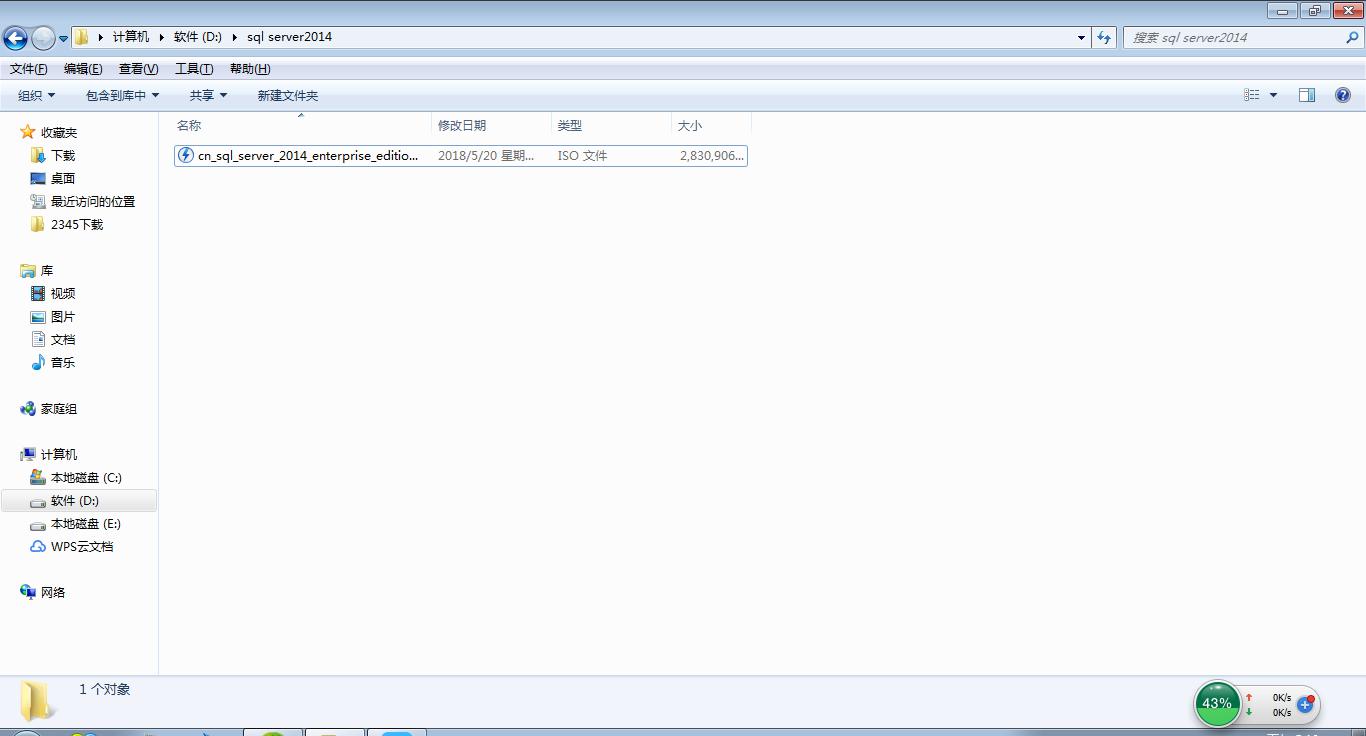Click the 下载 folder icon
Screen dimensions: 1366x736
pyautogui.click(x=38, y=155)
